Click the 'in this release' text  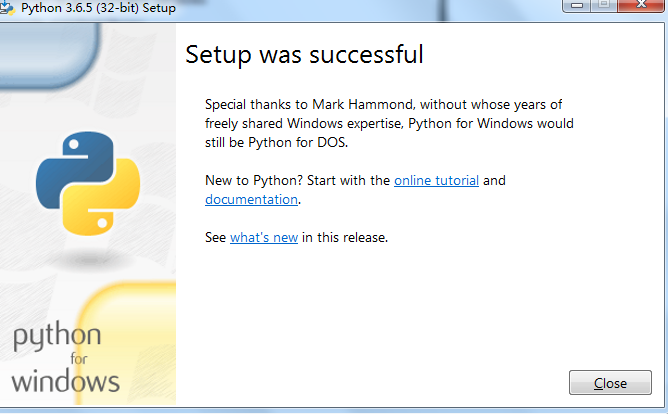pyautogui.click(x=345, y=237)
